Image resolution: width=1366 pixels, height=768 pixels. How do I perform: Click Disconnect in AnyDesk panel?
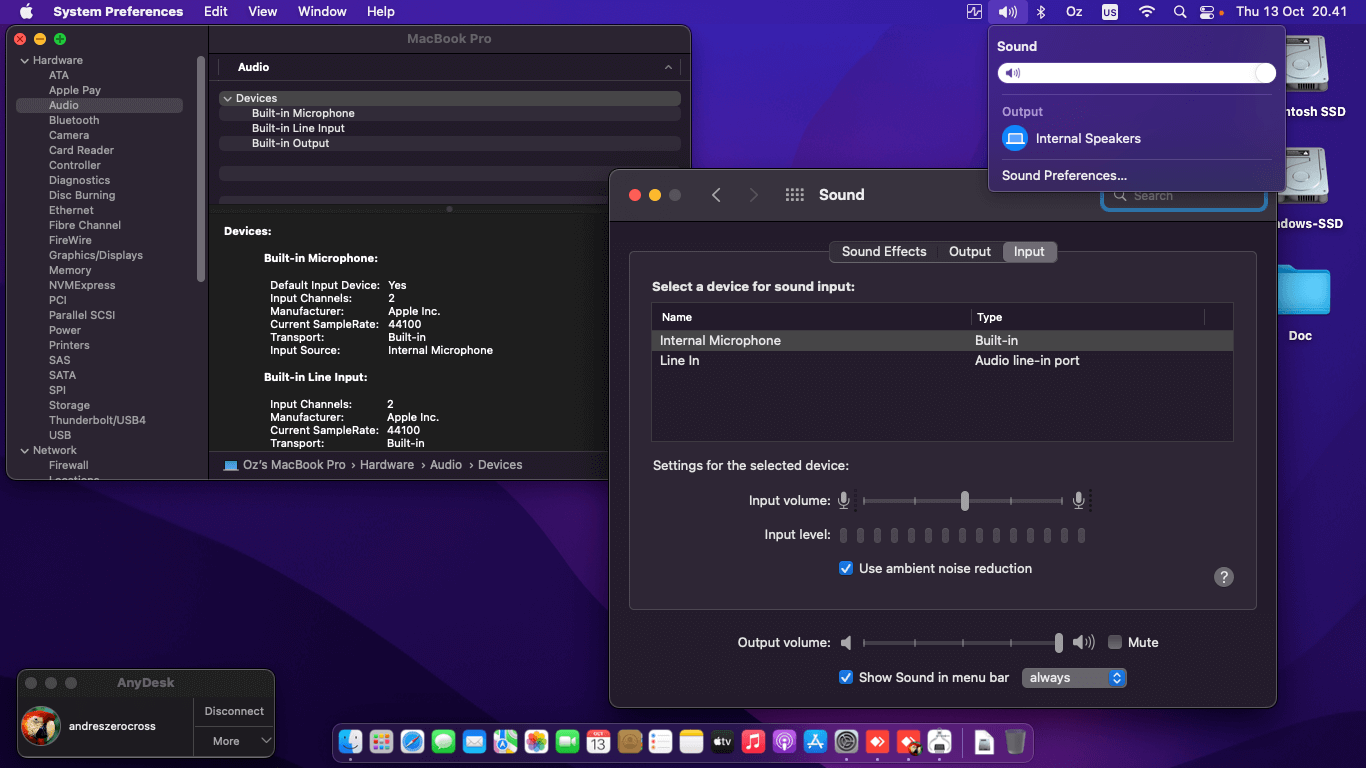coord(234,711)
